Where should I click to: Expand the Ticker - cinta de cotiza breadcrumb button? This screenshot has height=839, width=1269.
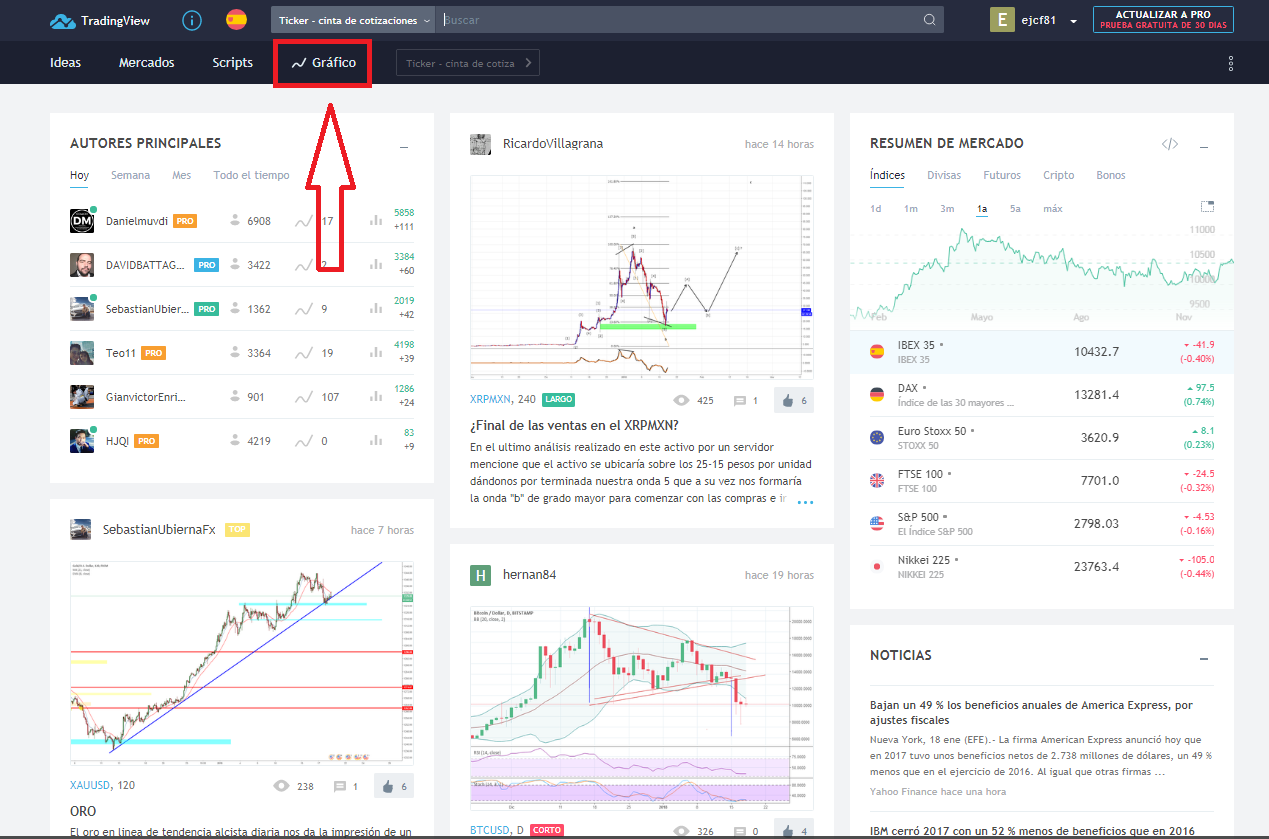click(468, 63)
